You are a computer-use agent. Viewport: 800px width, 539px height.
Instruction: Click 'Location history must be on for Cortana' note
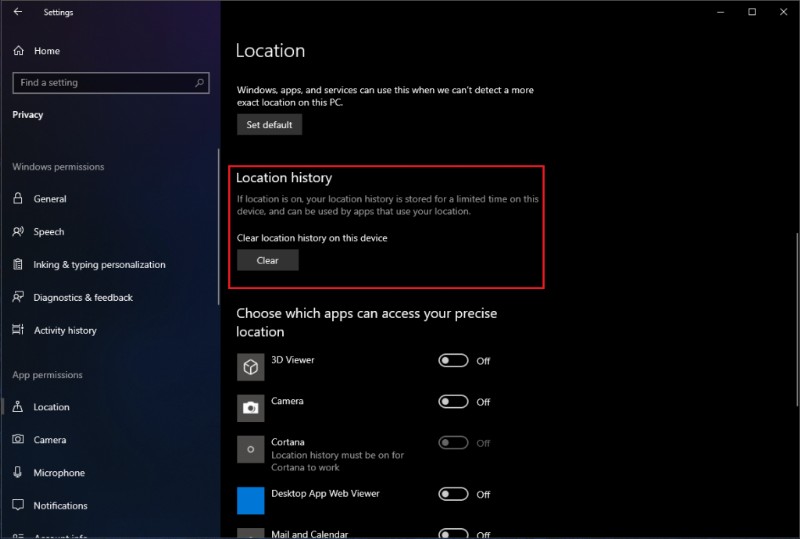tap(337, 461)
